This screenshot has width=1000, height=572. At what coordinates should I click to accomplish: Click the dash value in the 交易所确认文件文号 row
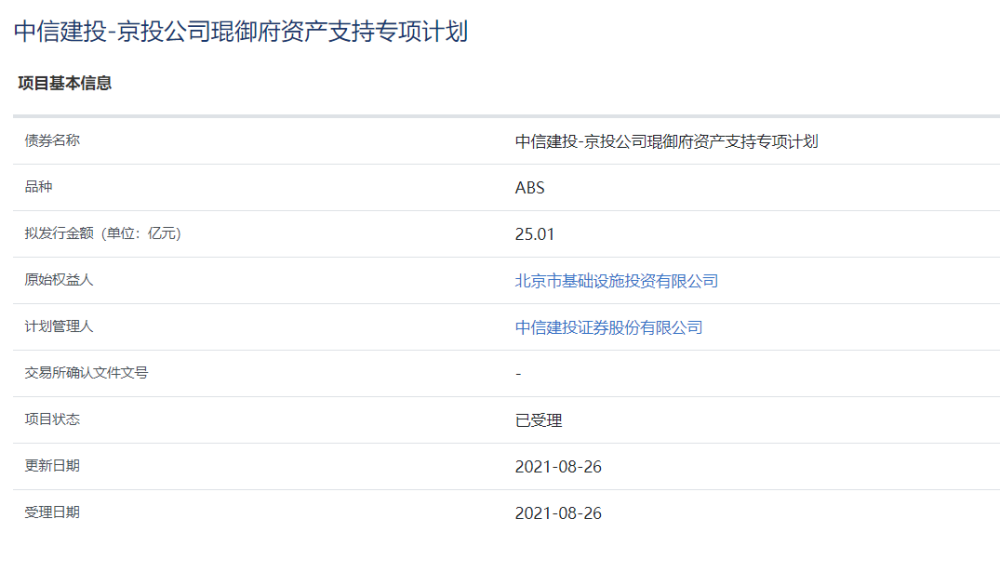point(518,374)
